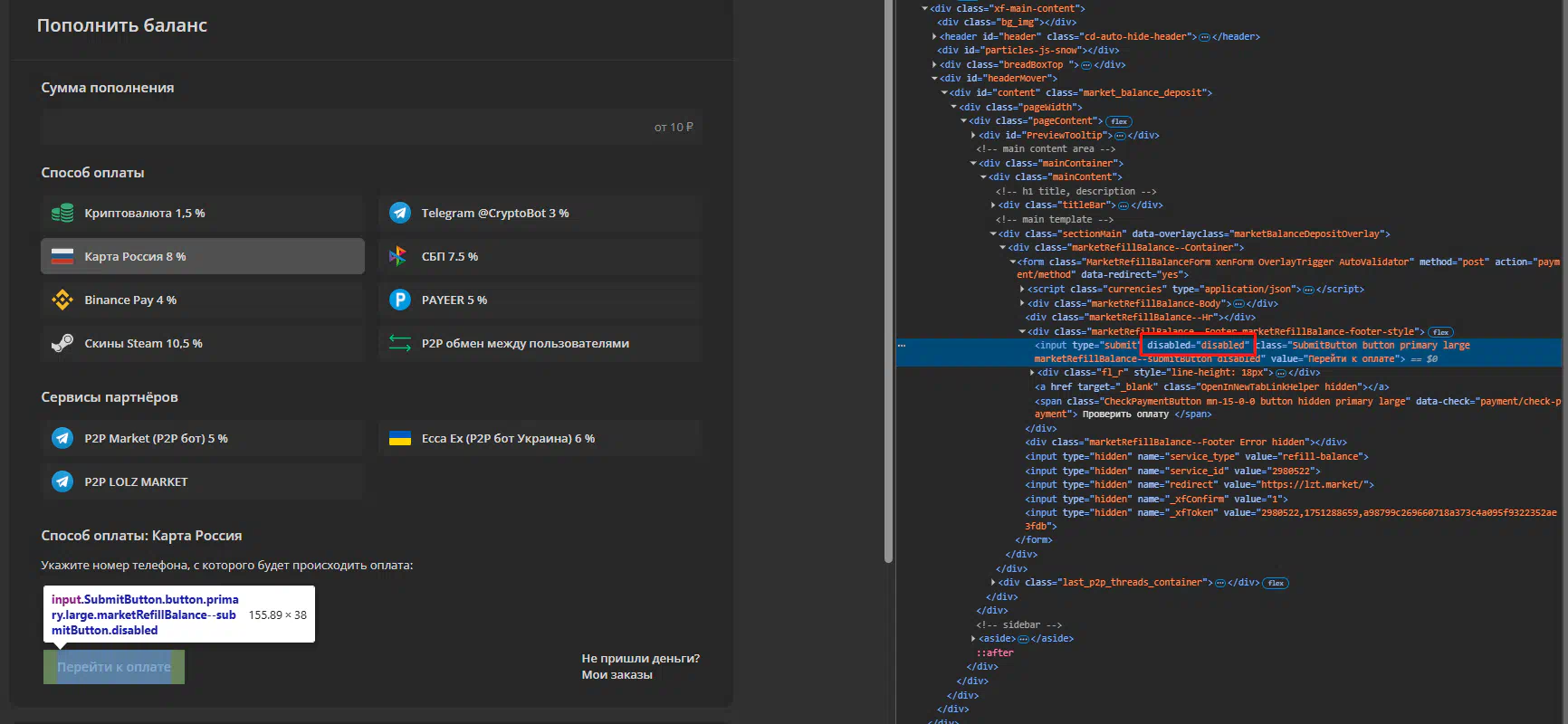Click the flex badge on the Footer-style div
This screenshot has width=1568, height=724.
point(1441,332)
